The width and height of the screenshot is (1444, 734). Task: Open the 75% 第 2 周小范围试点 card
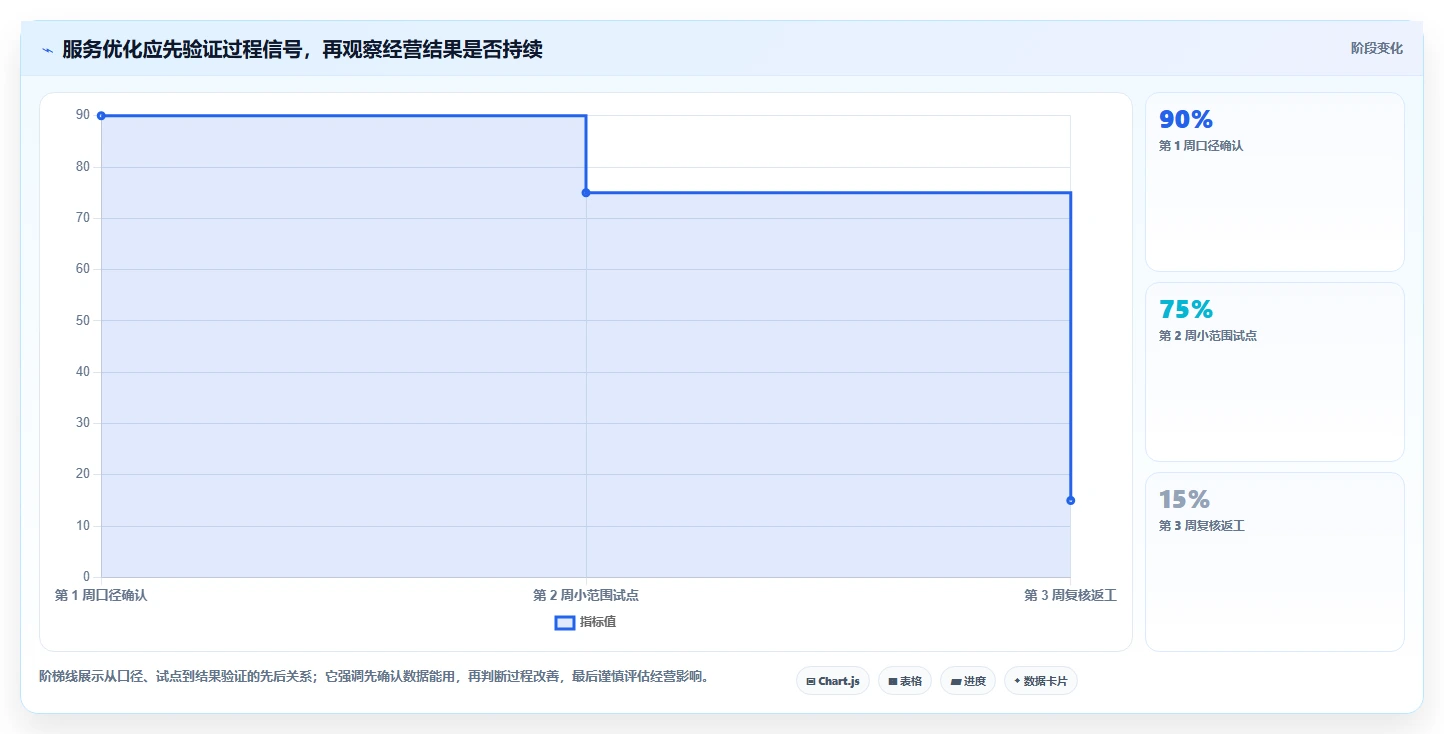1275,372
